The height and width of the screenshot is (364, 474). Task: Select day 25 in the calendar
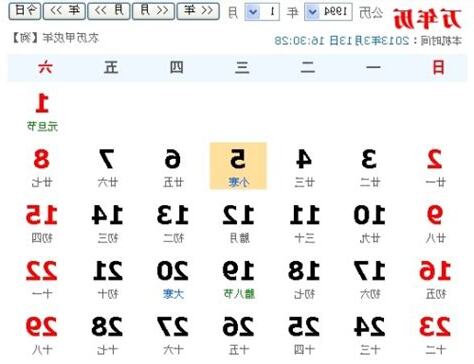(304, 335)
